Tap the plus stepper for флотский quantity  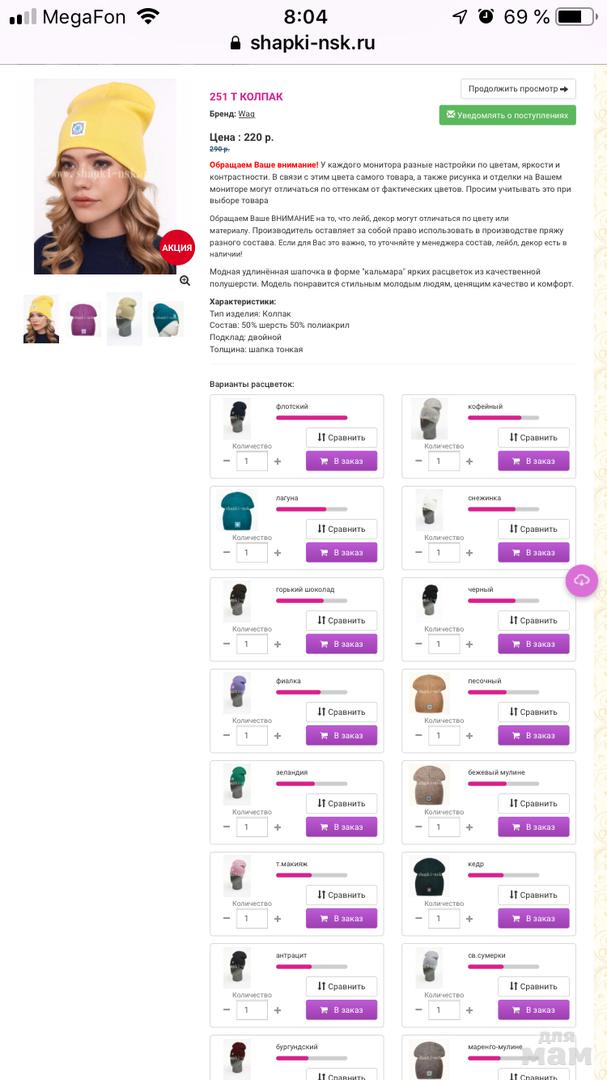click(x=277, y=461)
